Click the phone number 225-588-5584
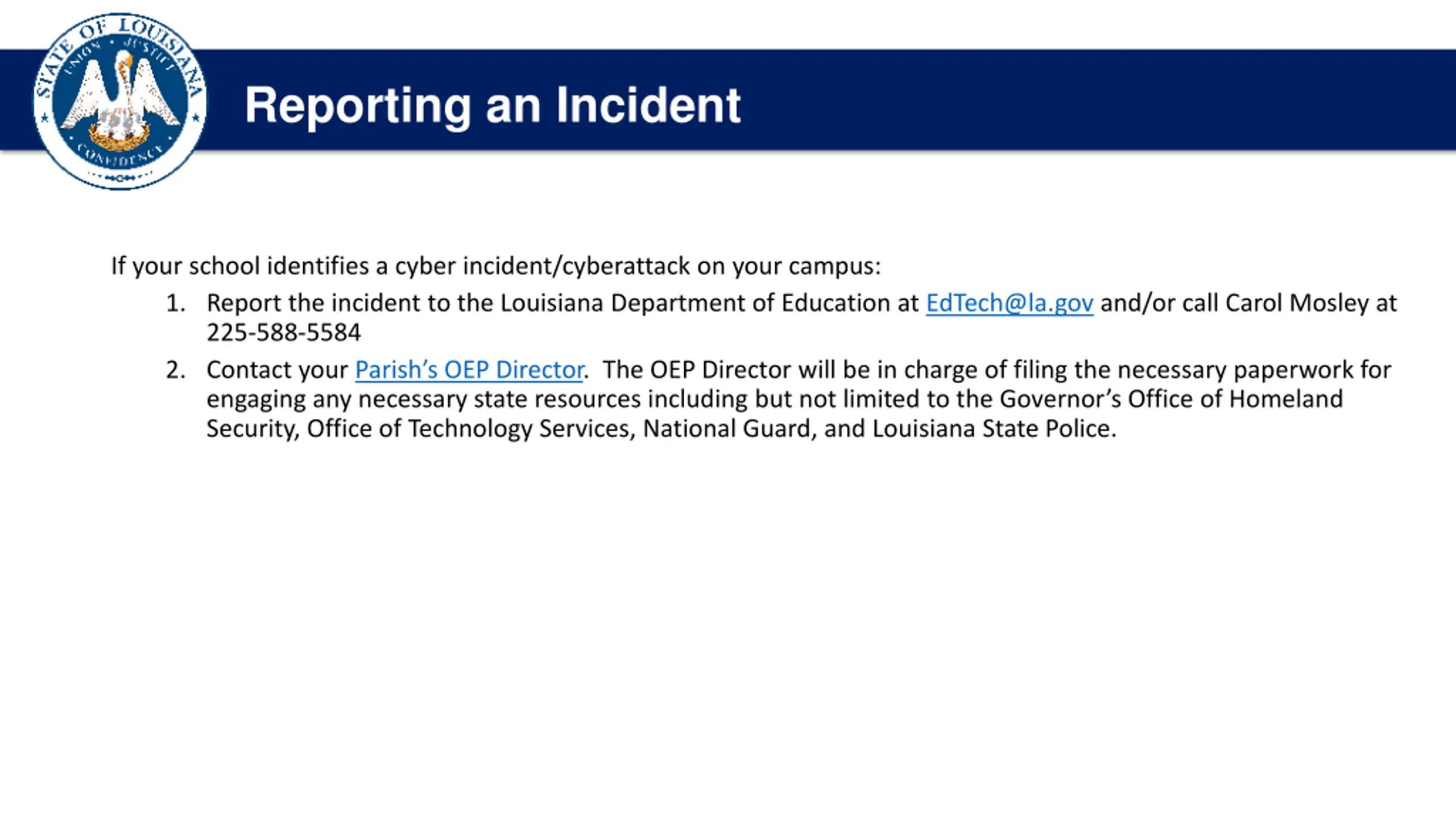The image size is (1456, 819). tap(283, 333)
